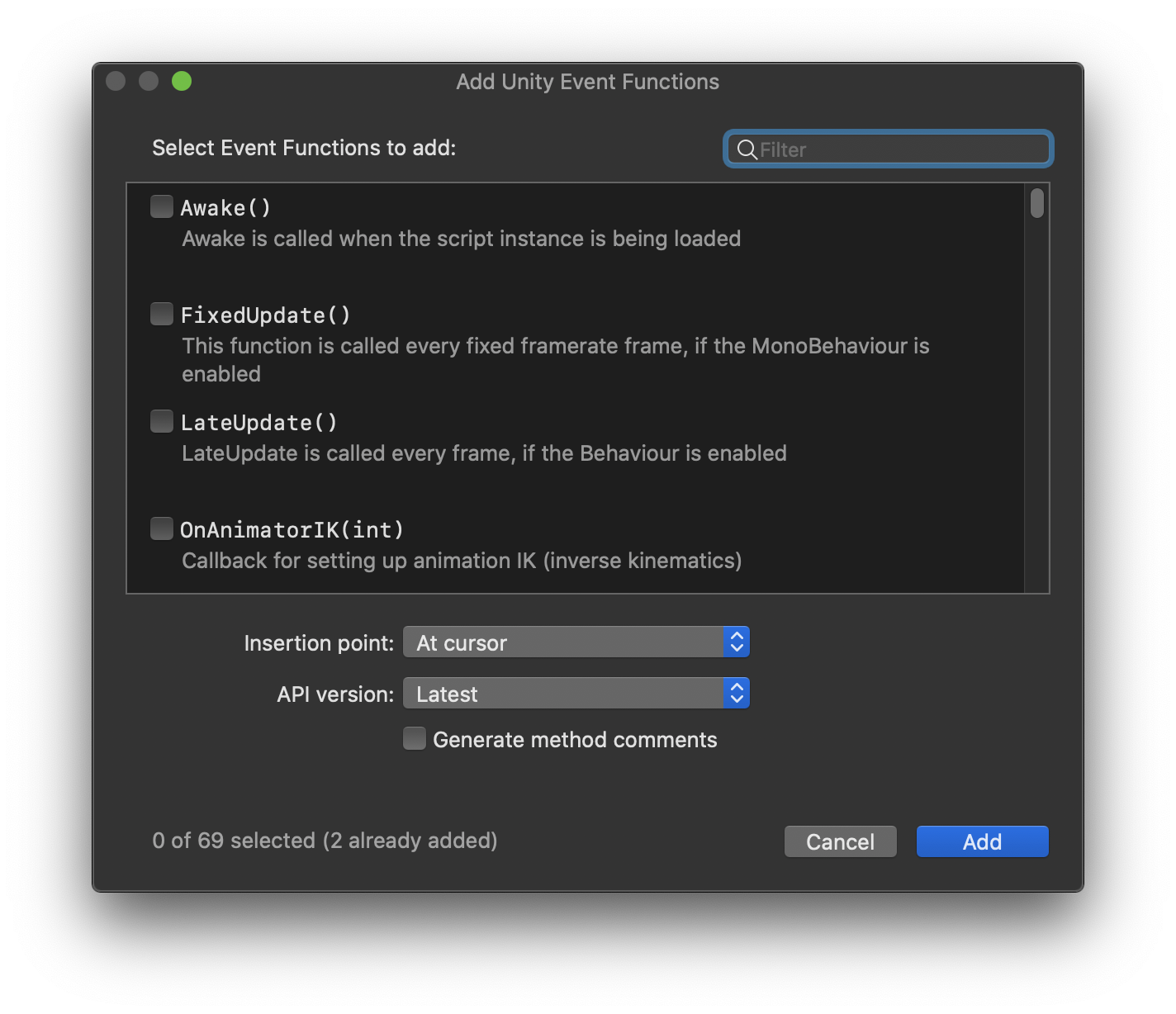Click the Add button
This screenshot has height=1014, width=1176.
982,841
